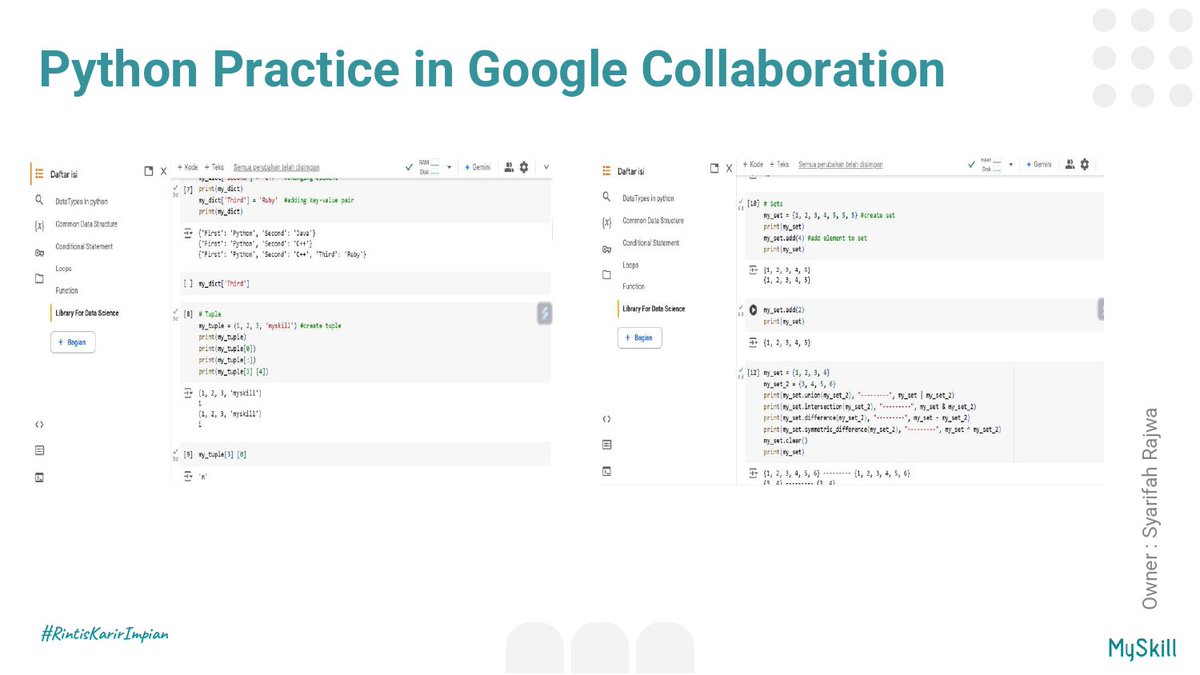Open table of contents icon in left notebook

[38, 173]
